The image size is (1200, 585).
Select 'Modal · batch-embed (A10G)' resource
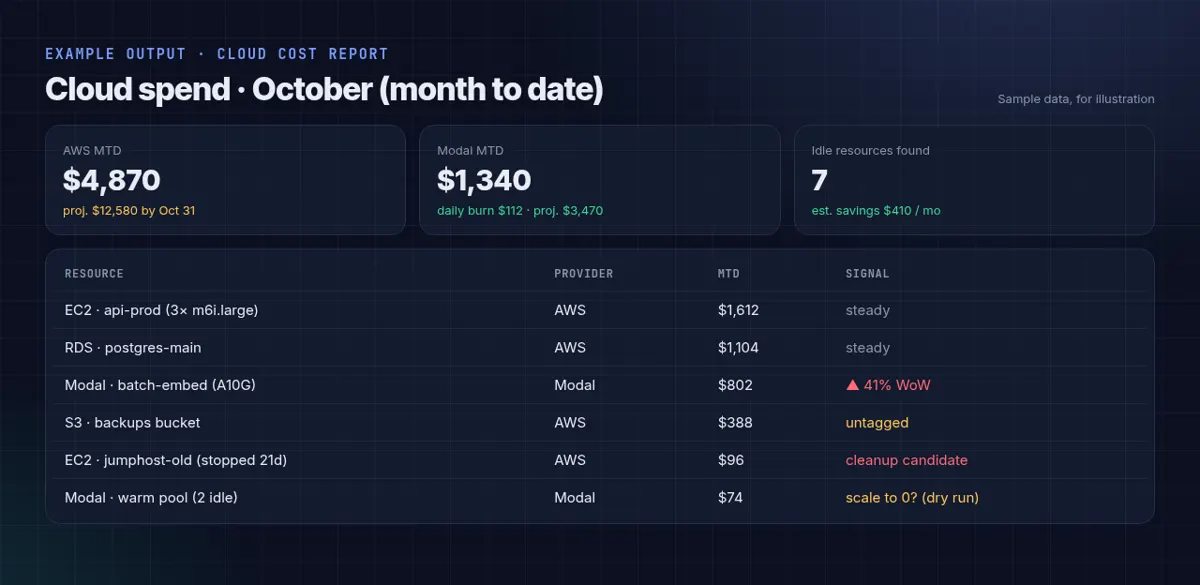point(160,385)
